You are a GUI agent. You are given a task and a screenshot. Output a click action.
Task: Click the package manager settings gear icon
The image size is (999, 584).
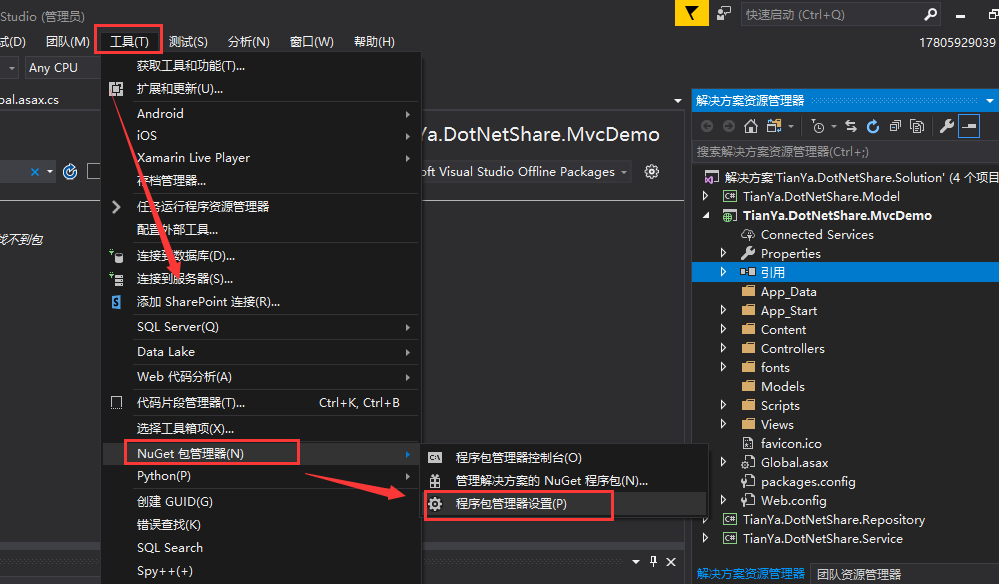(435, 504)
